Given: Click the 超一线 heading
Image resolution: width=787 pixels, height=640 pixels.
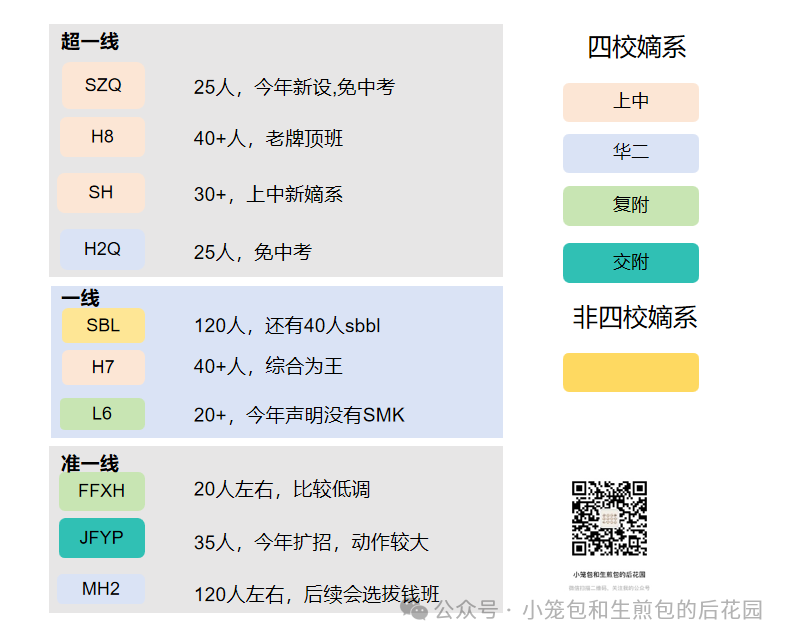Looking at the screenshot, I should (x=90, y=42).
